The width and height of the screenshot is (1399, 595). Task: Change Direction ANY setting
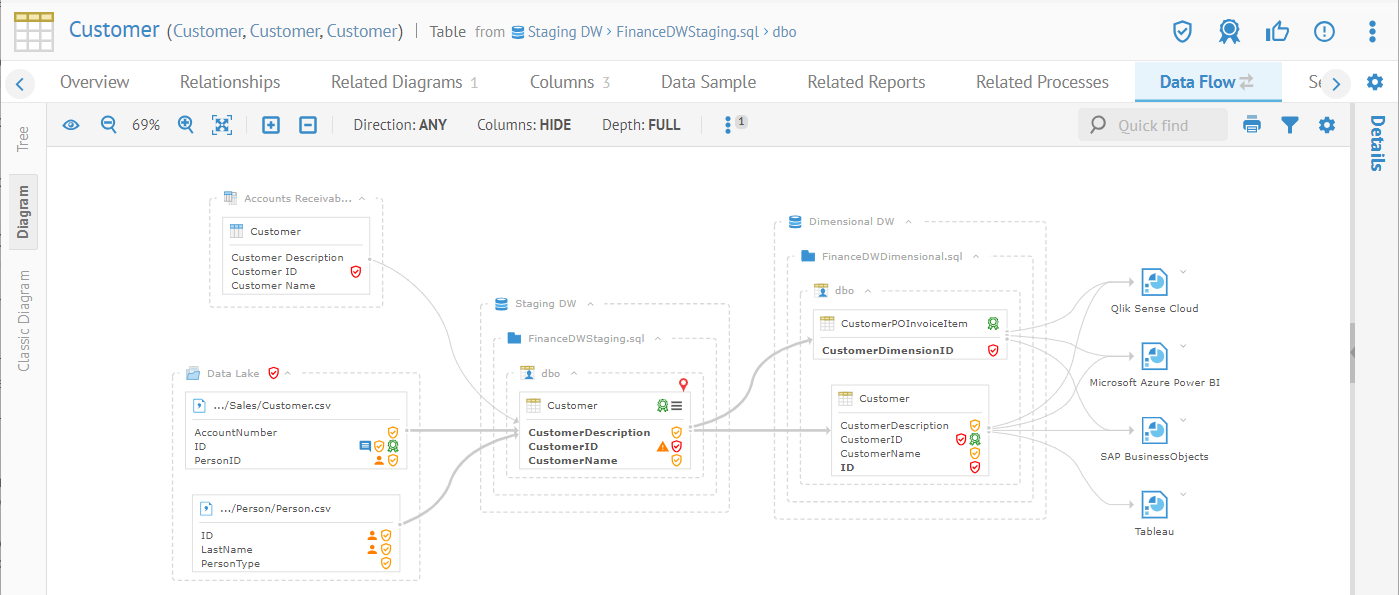pyautogui.click(x=400, y=125)
